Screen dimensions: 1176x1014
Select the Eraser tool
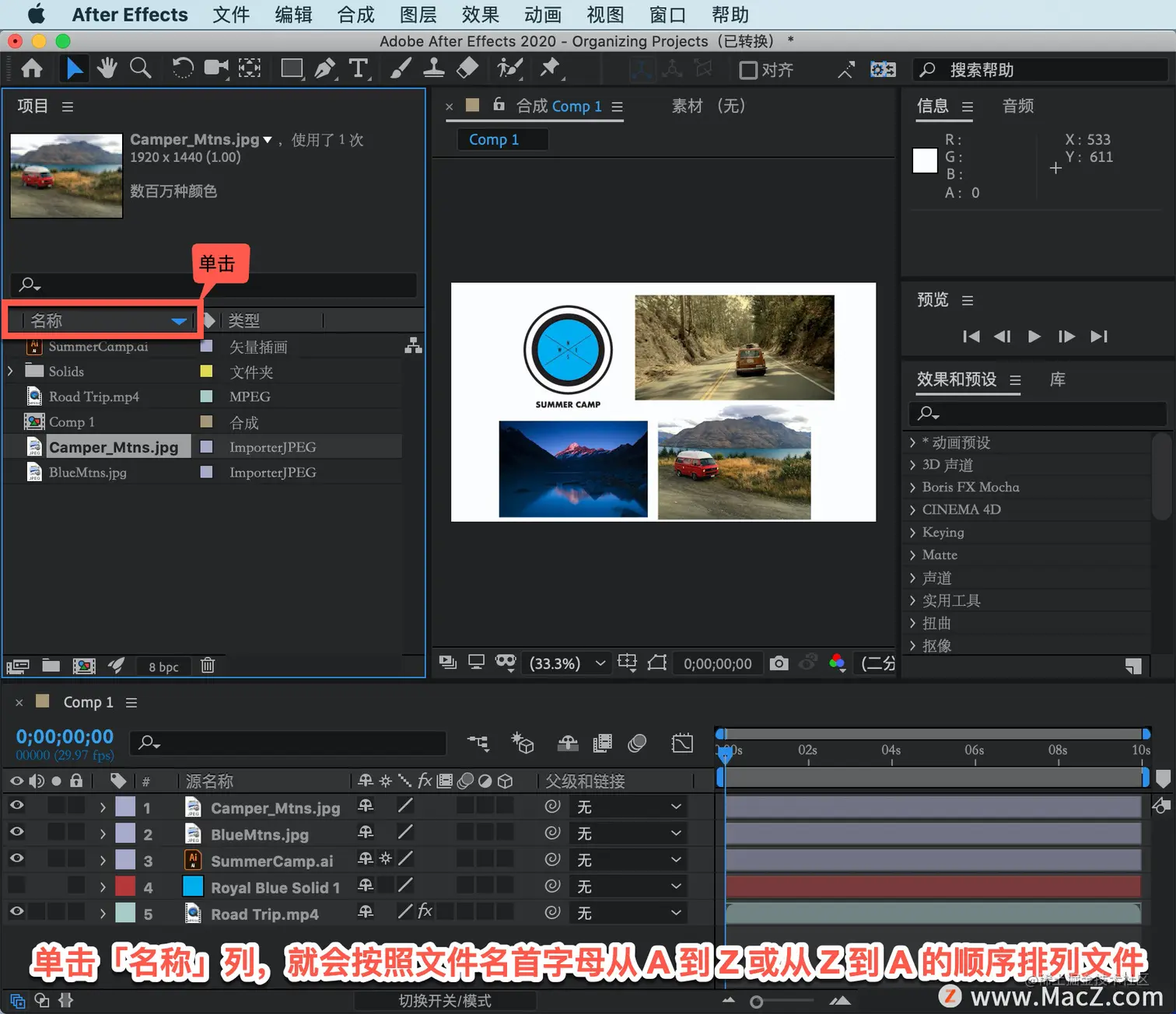pyautogui.click(x=467, y=69)
